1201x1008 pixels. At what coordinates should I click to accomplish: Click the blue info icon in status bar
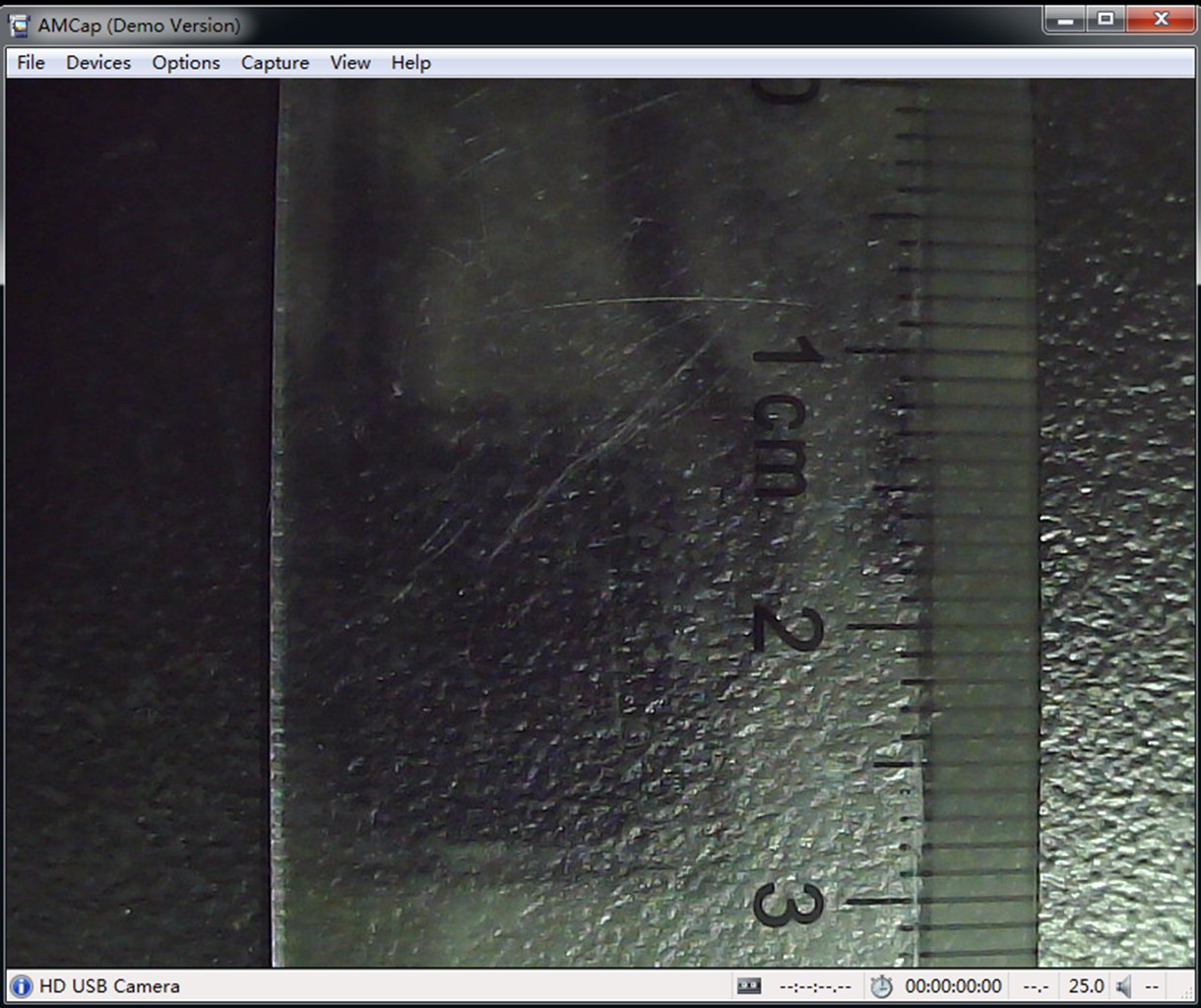(21, 986)
